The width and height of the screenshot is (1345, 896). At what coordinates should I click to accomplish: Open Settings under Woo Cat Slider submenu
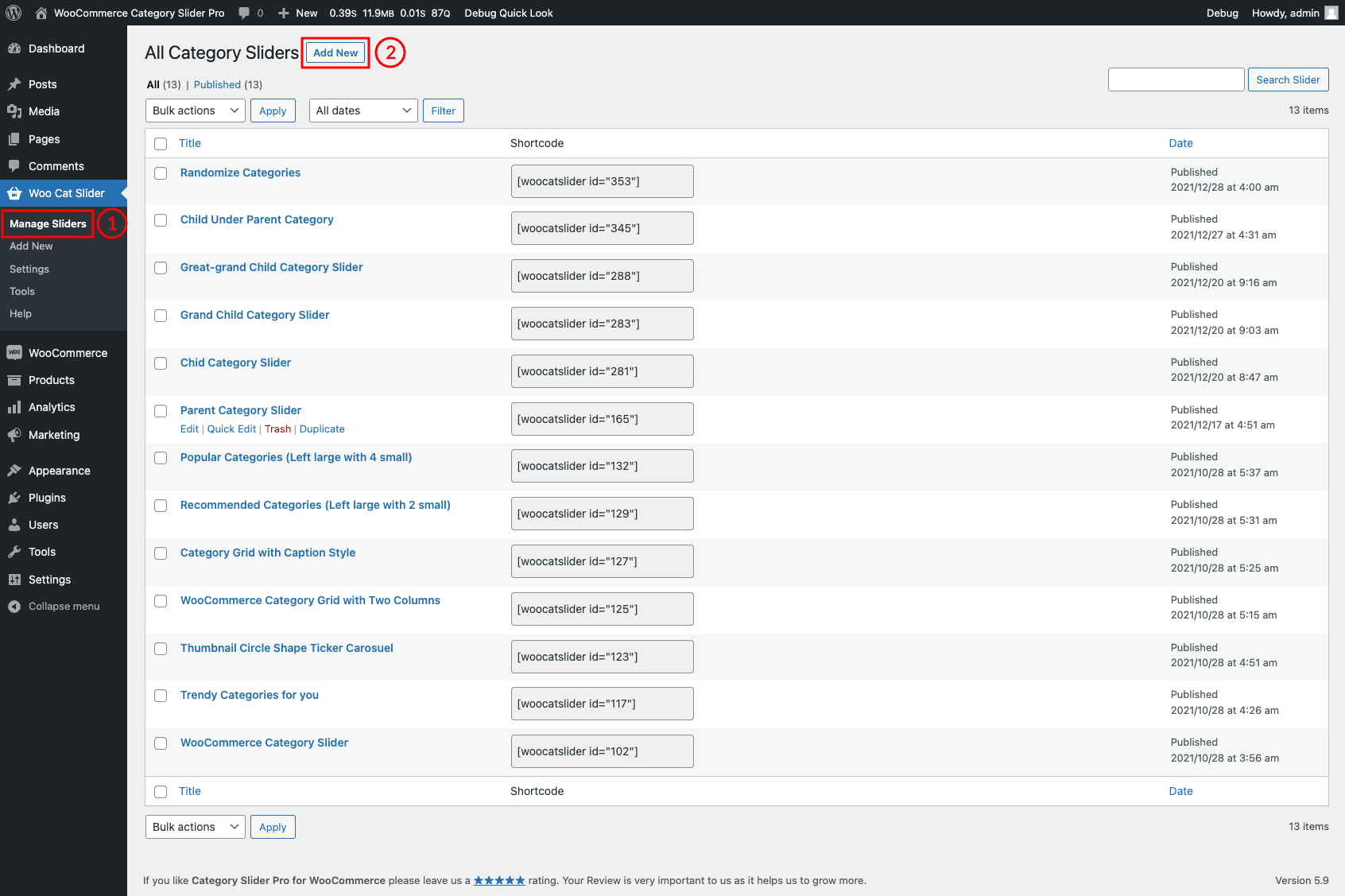coord(29,269)
